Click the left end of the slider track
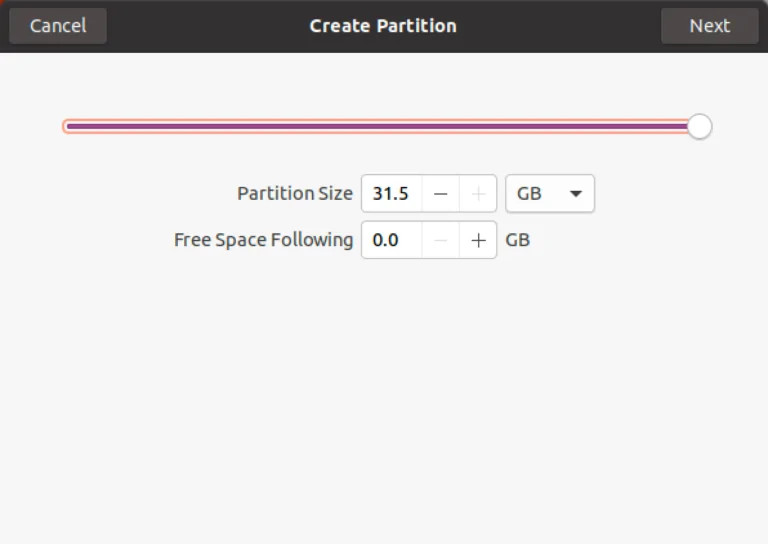Image resolution: width=768 pixels, height=544 pixels. pyautogui.click(x=68, y=127)
